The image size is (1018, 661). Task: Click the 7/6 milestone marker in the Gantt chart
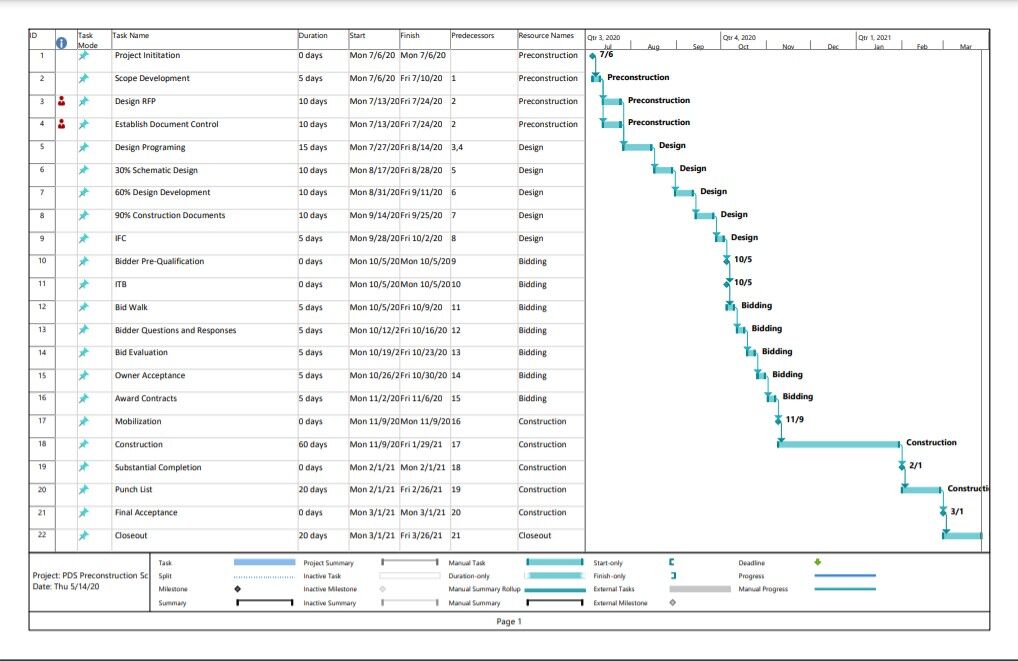592,56
